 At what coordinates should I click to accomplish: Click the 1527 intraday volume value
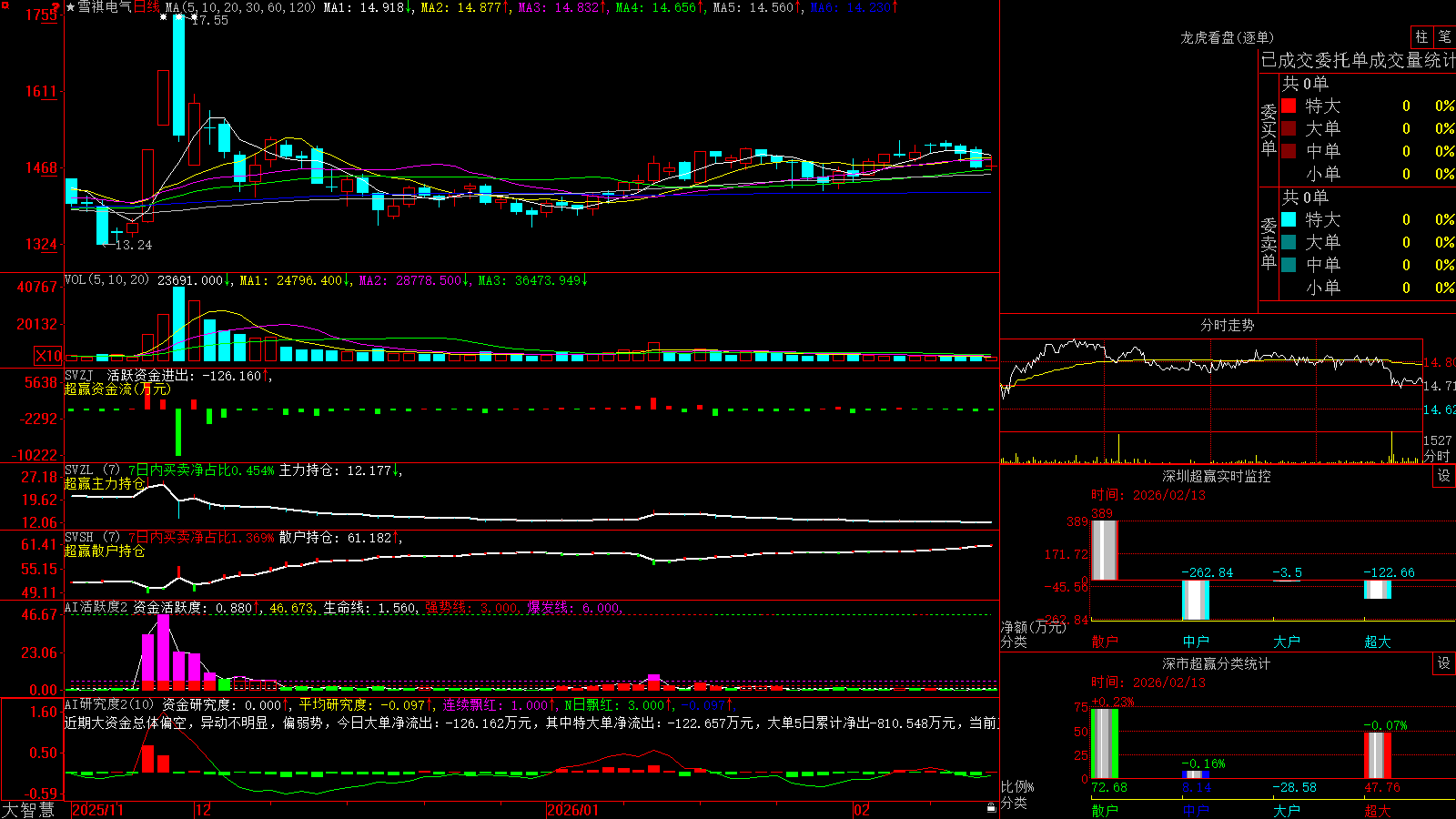(1438, 440)
